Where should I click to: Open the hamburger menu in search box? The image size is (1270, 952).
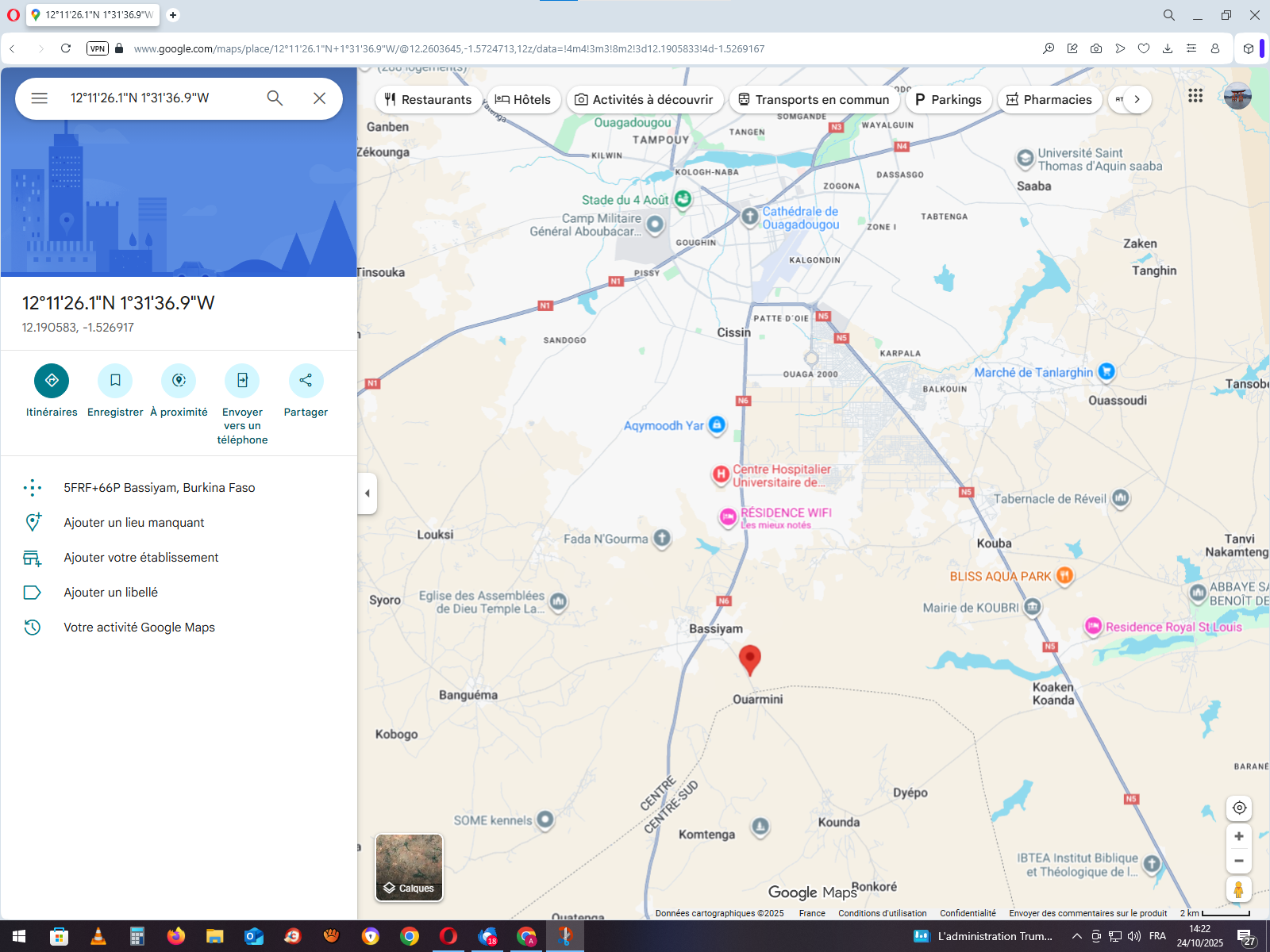40,98
